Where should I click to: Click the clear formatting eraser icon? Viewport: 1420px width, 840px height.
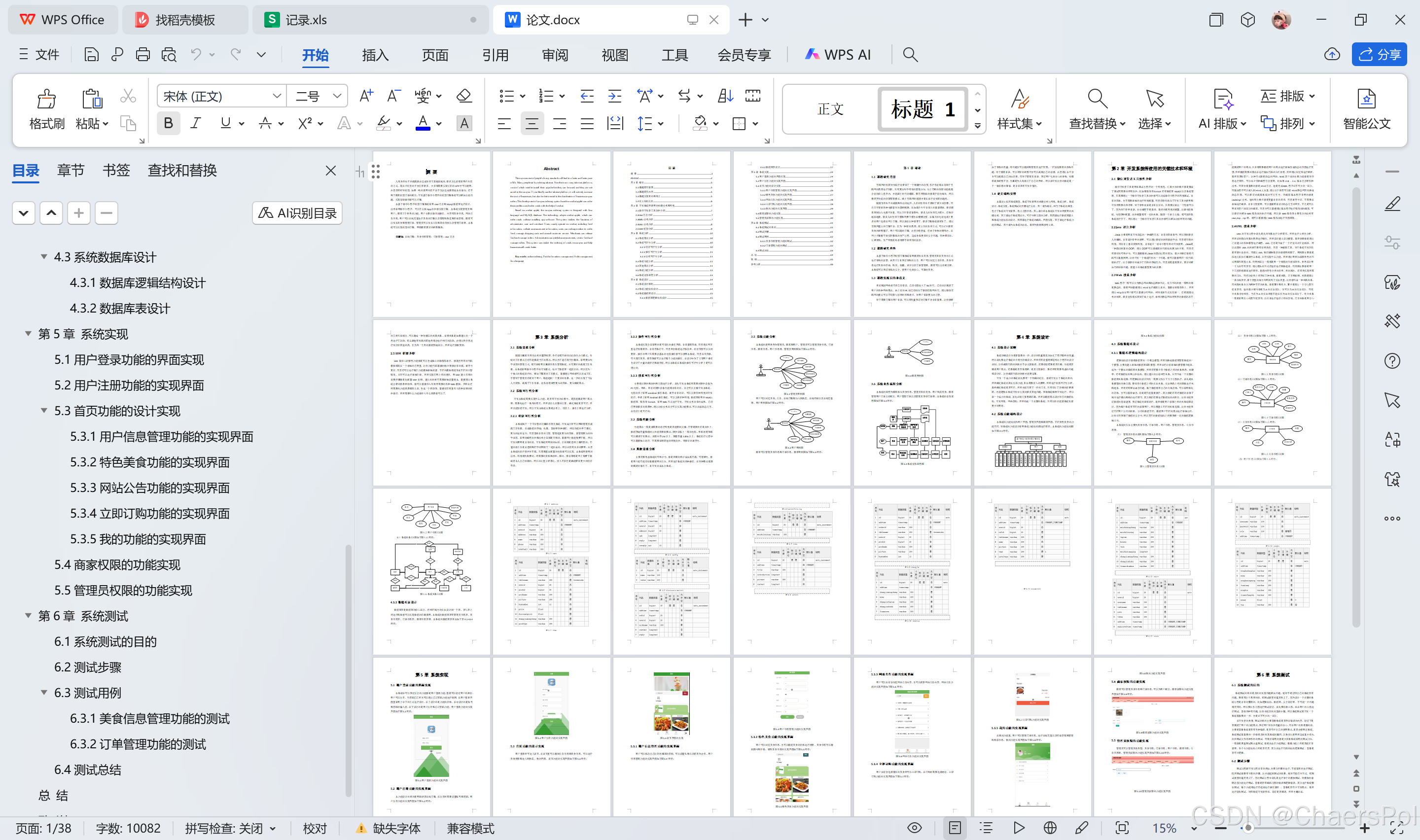pyautogui.click(x=464, y=96)
